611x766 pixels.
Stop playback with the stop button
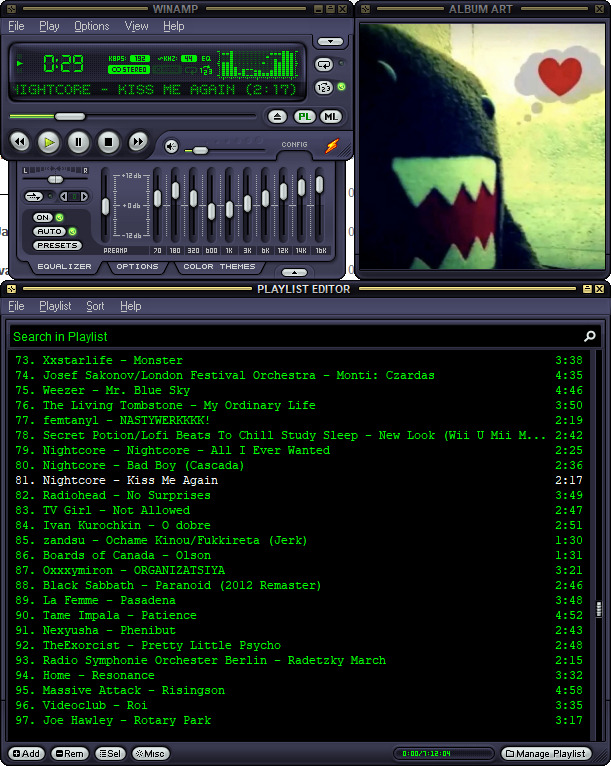108,142
